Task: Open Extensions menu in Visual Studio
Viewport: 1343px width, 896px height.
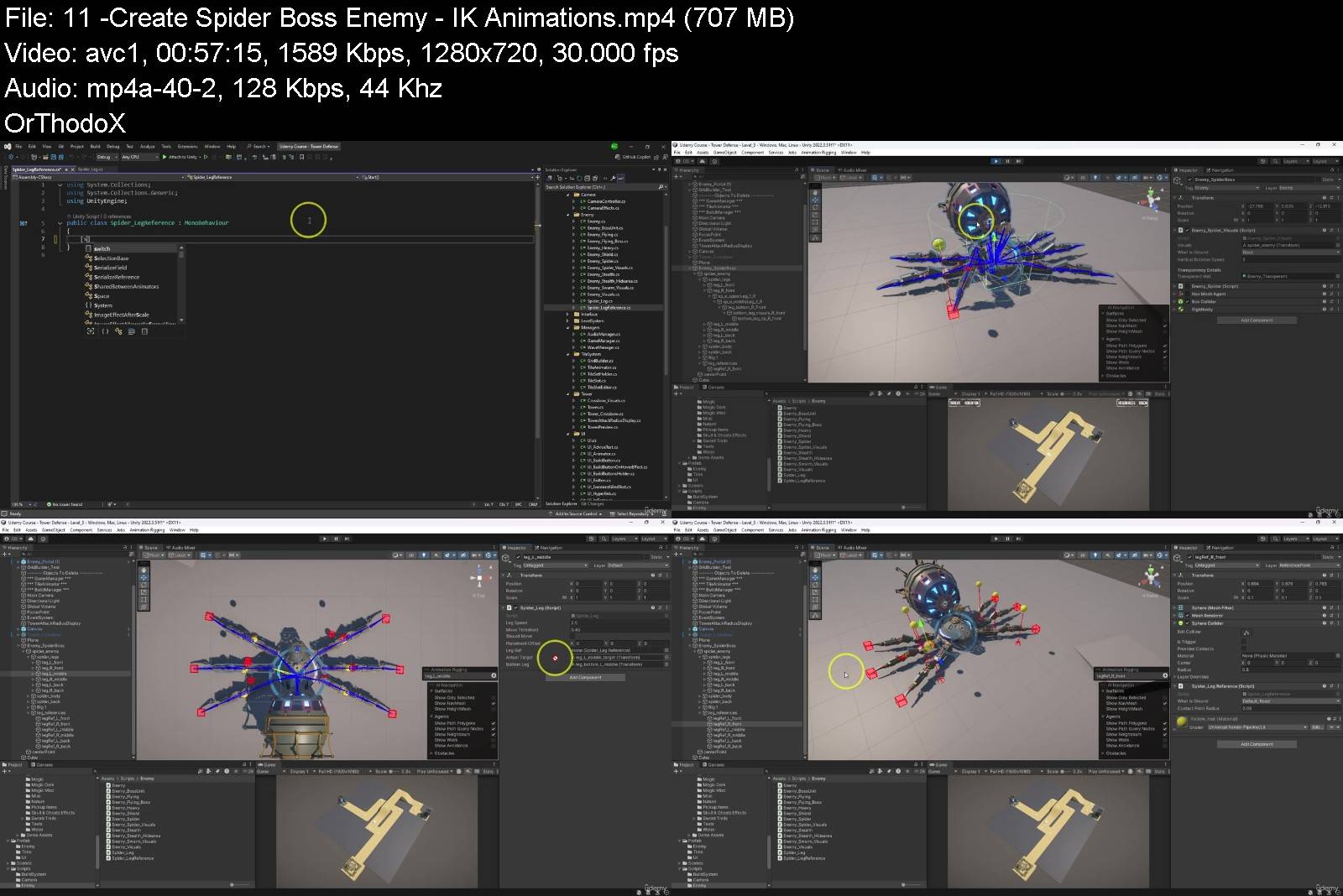Action: [187, 146]
